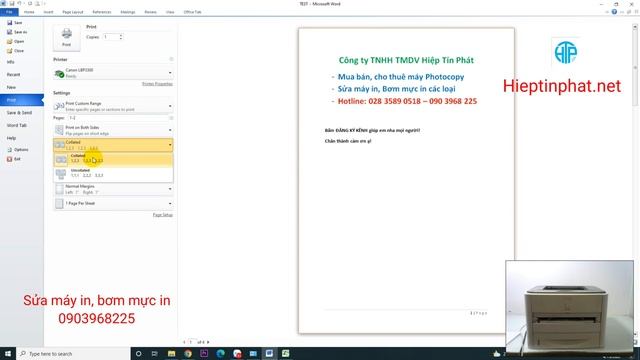Switch to the Office Tab ribbon tab
The height and width of the screenshot is (360, 640).
click(192, 12)
